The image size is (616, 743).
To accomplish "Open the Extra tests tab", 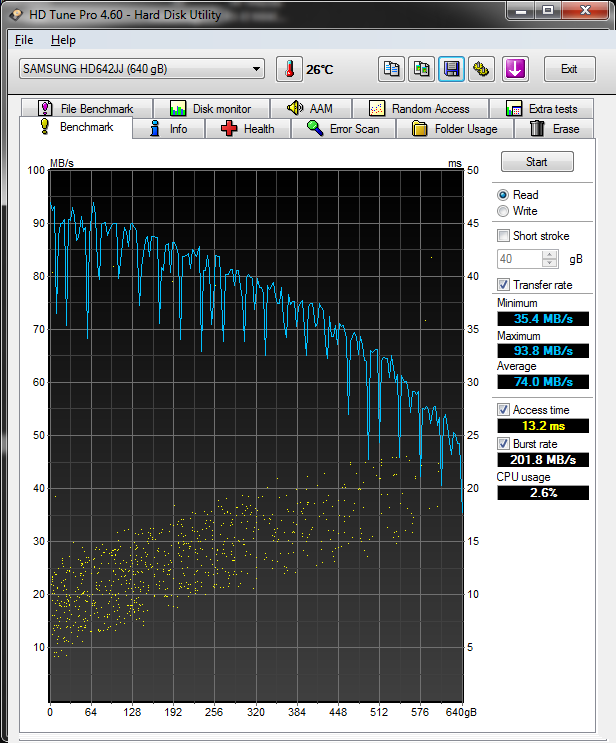I will pos(542,109).
